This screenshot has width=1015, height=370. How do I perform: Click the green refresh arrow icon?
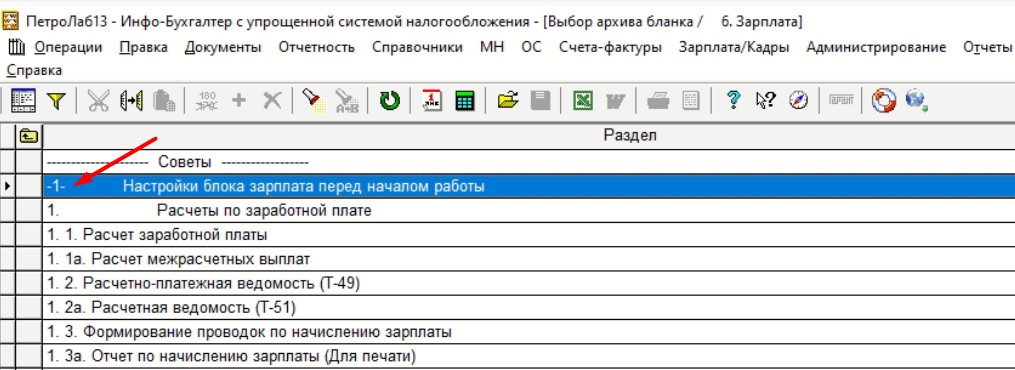pyautogui.click(x=390, y=101)
